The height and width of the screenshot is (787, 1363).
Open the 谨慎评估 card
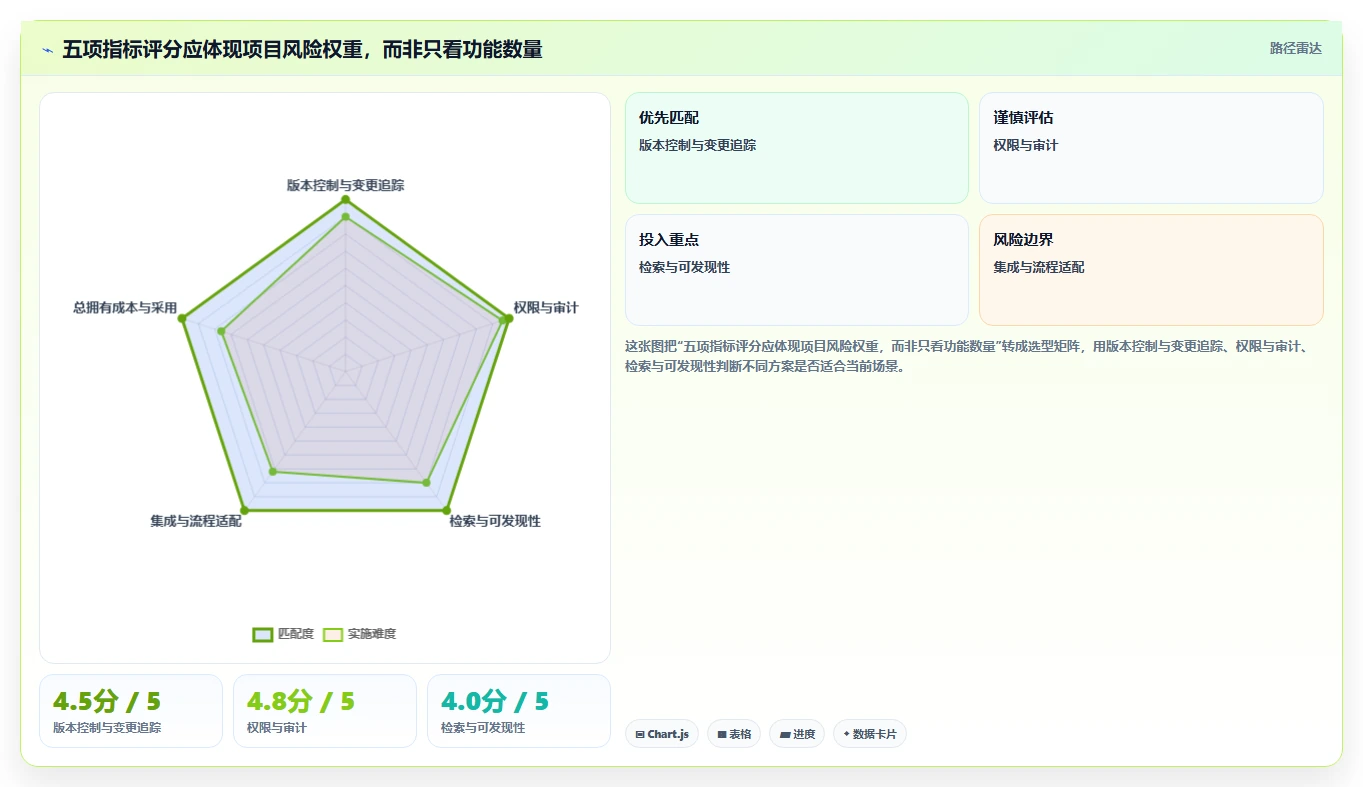coord(1151,148)
